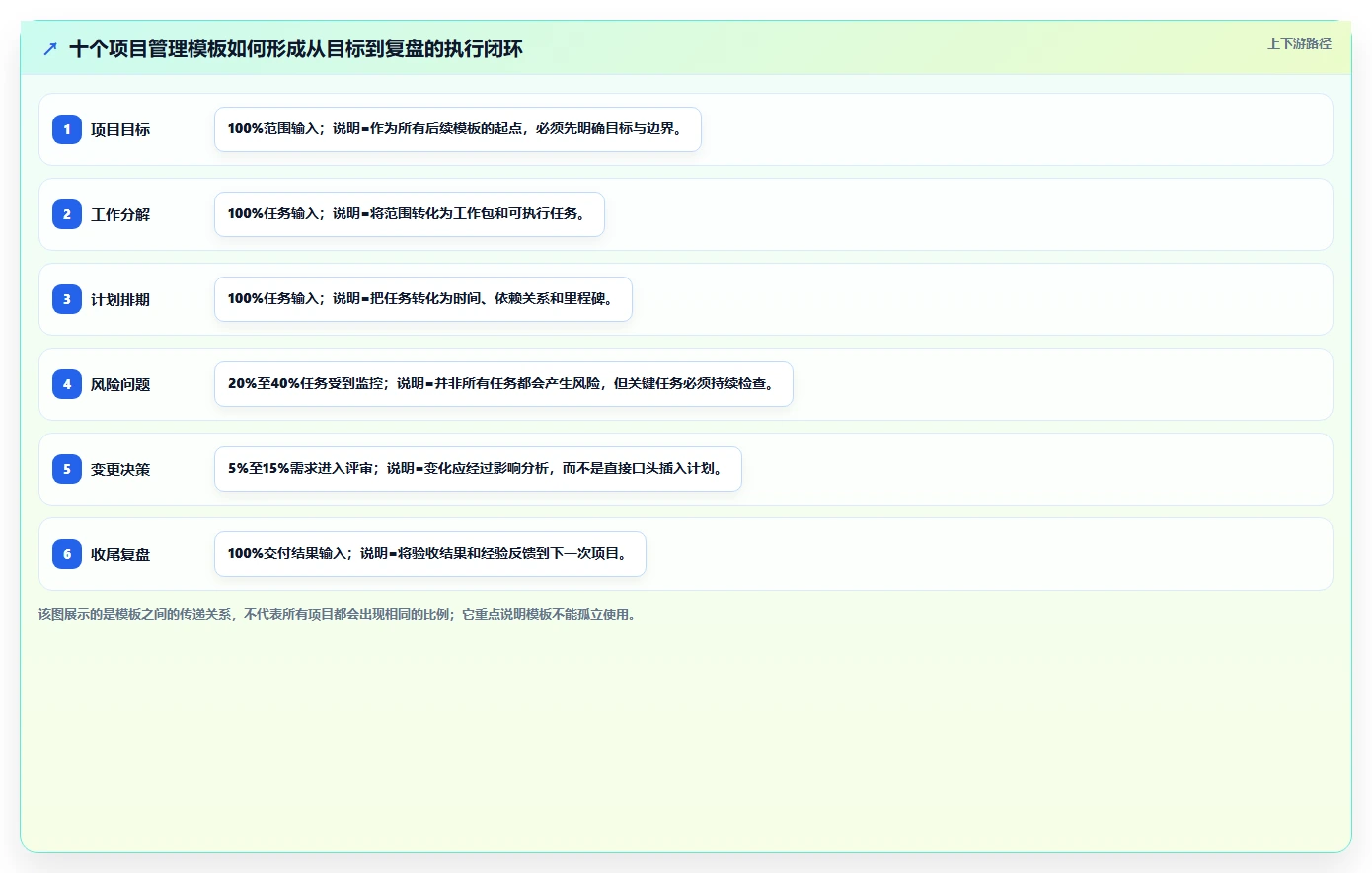This screenshot has height=873, width=1372.
Task: Click the 5%至15%需求进入评审 description box
Action: 478,469
